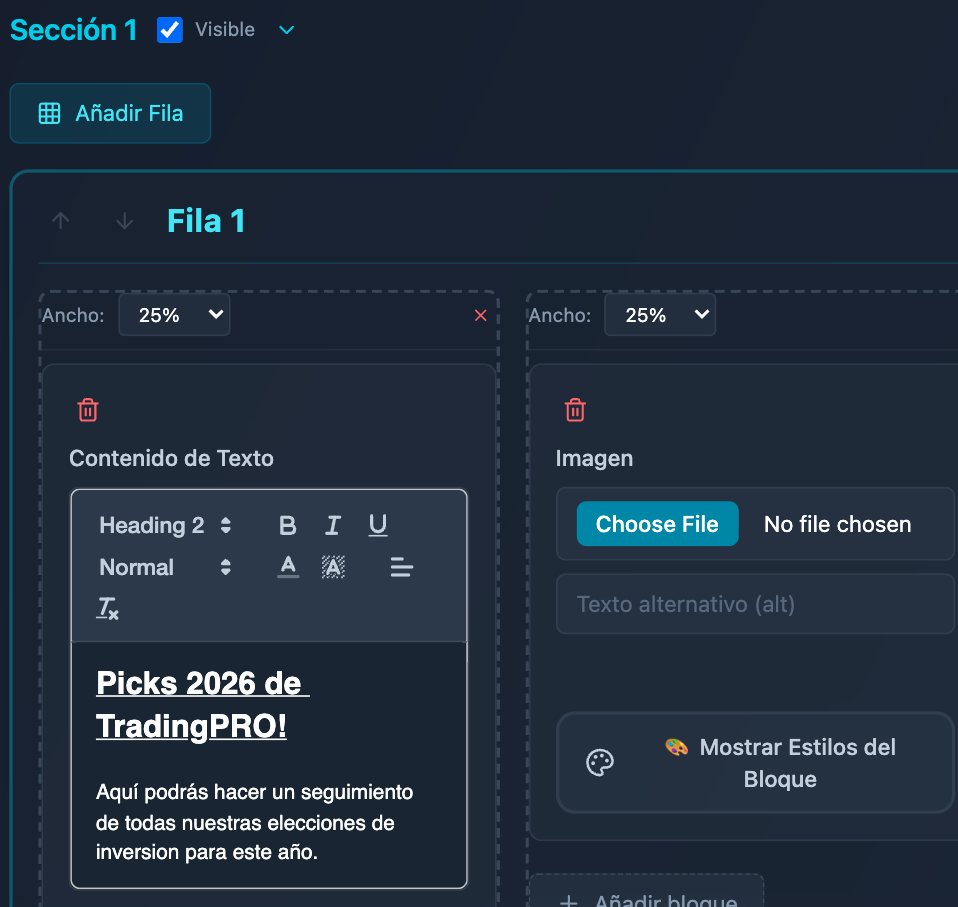The image size is (958, 907).
Task: Clear text formatting in the editor
Action: 108,608
